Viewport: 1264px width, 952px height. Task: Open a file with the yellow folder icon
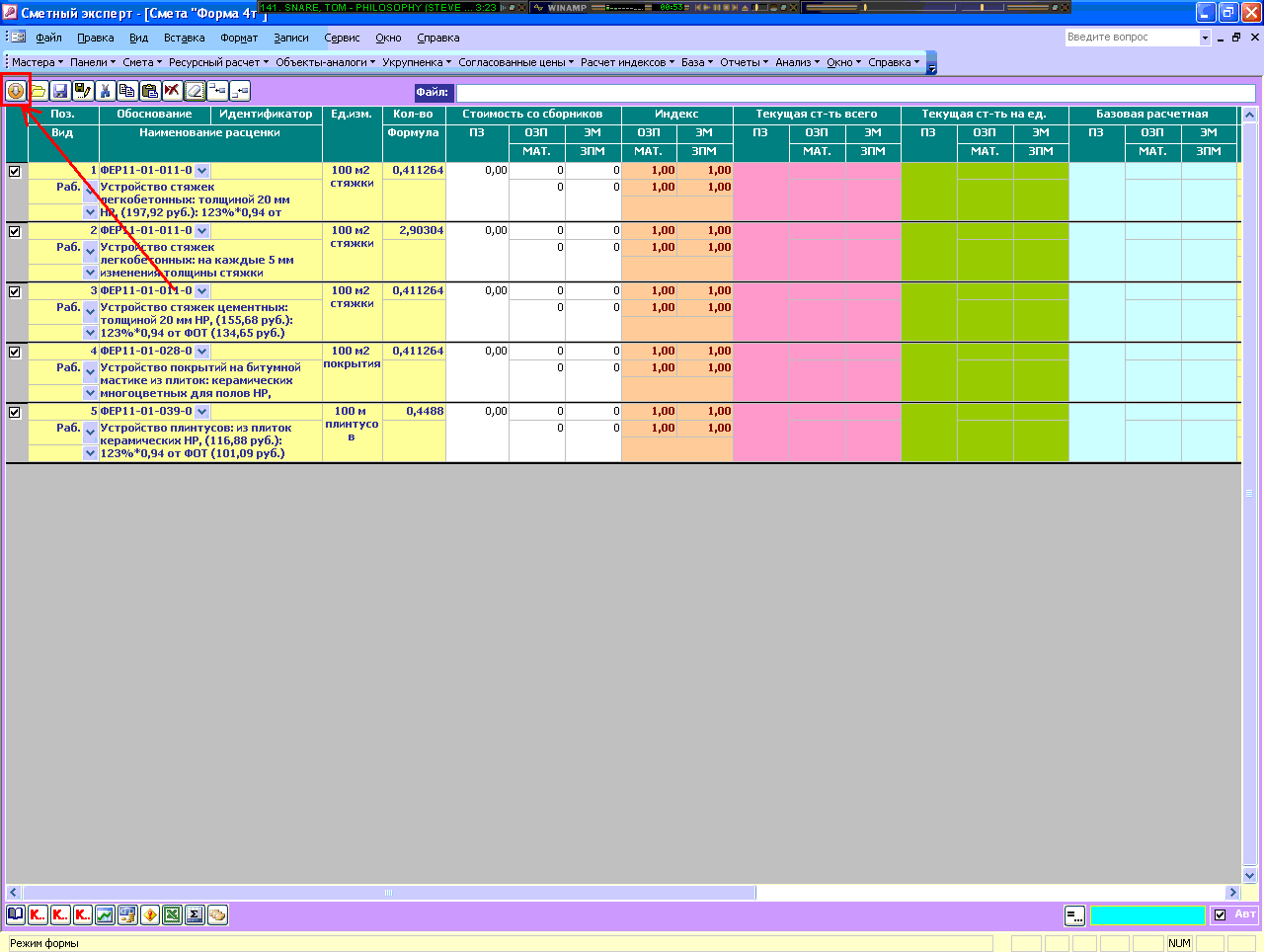click(39, 91)
